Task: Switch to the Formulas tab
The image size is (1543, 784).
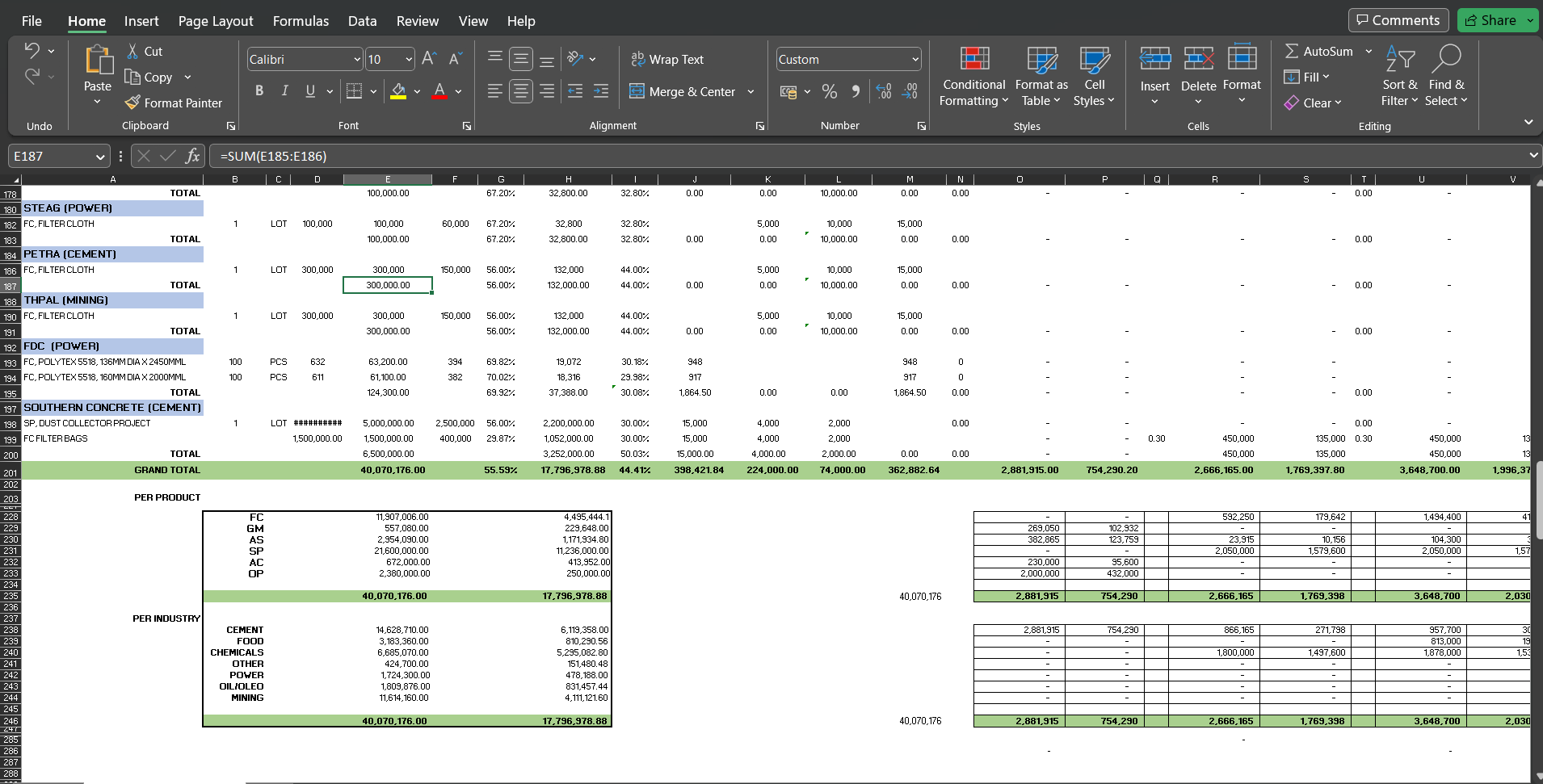Action: pyautogui.click(x=301, y=21)
